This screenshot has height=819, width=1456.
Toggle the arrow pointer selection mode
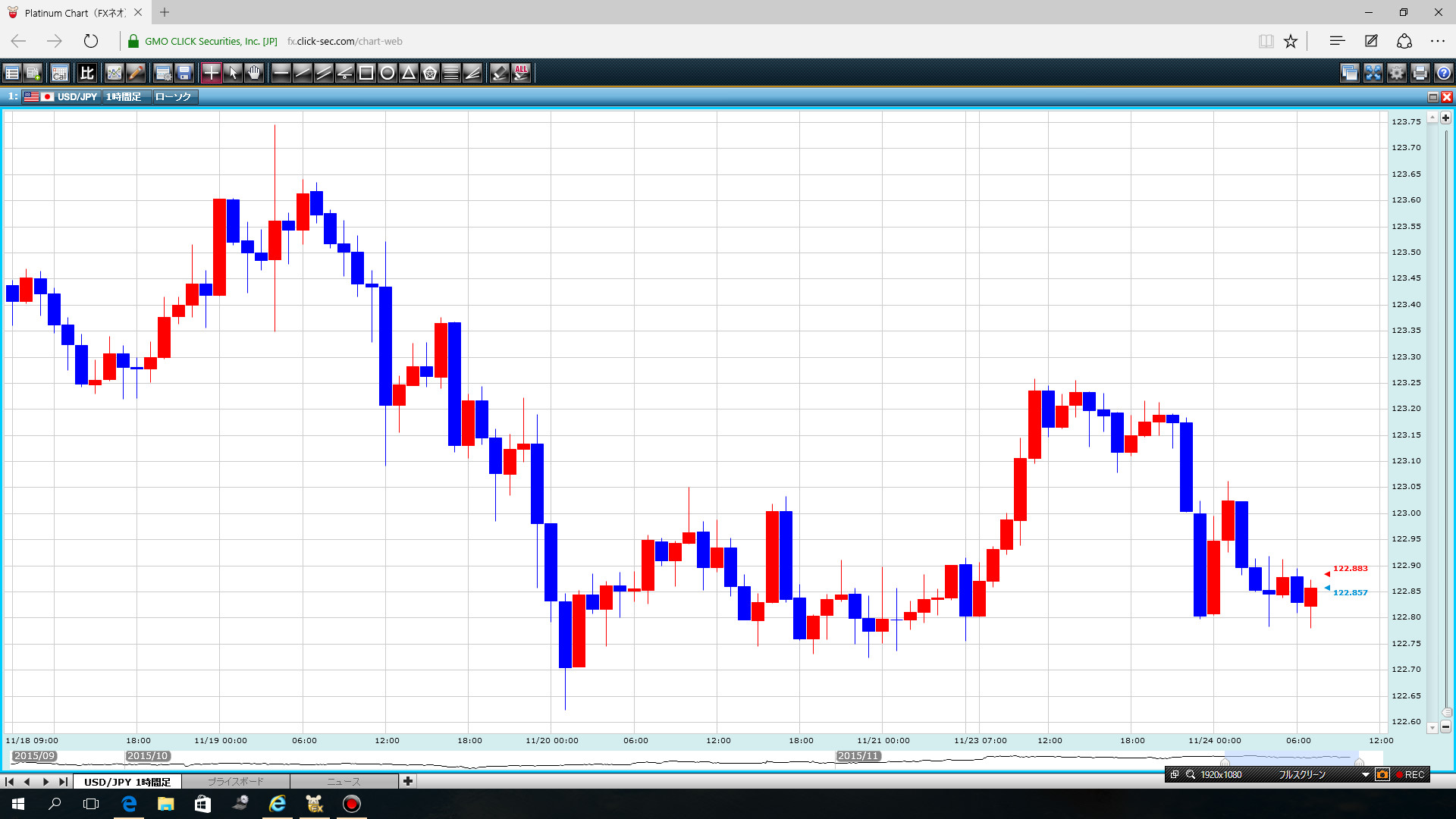click(x=233, y=73)
